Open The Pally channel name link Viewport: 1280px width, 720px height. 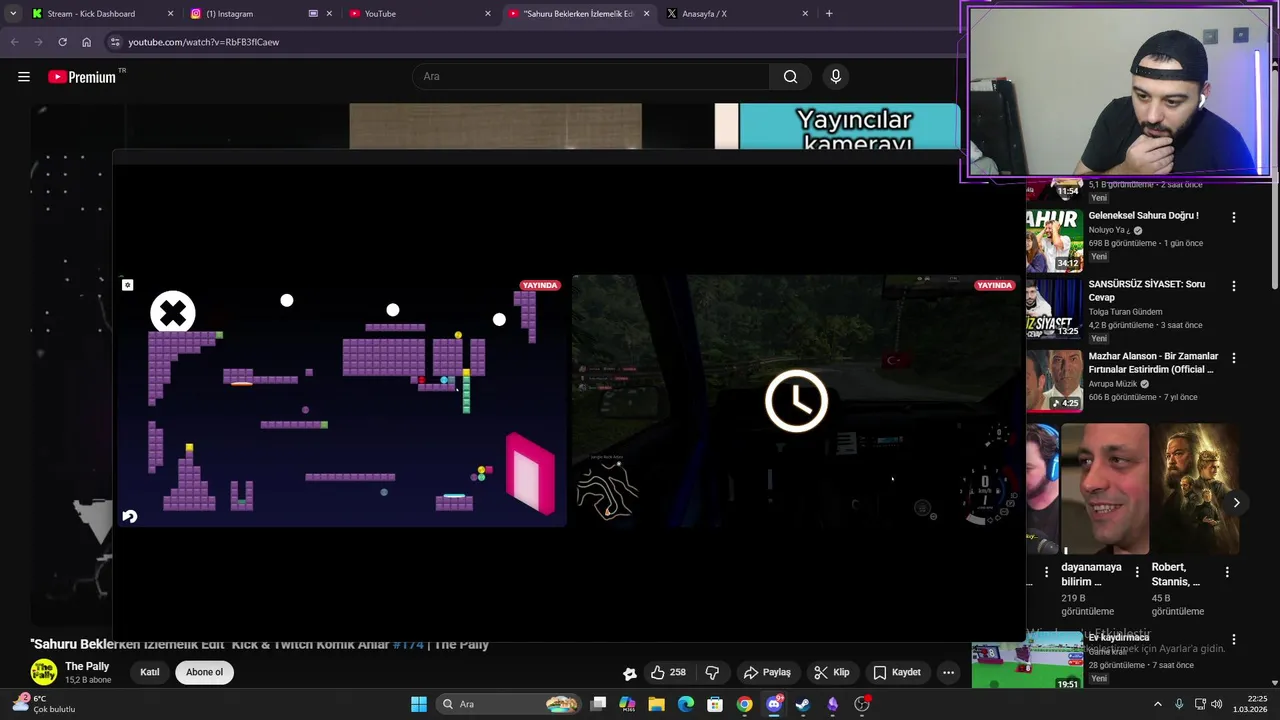point(87,666)
